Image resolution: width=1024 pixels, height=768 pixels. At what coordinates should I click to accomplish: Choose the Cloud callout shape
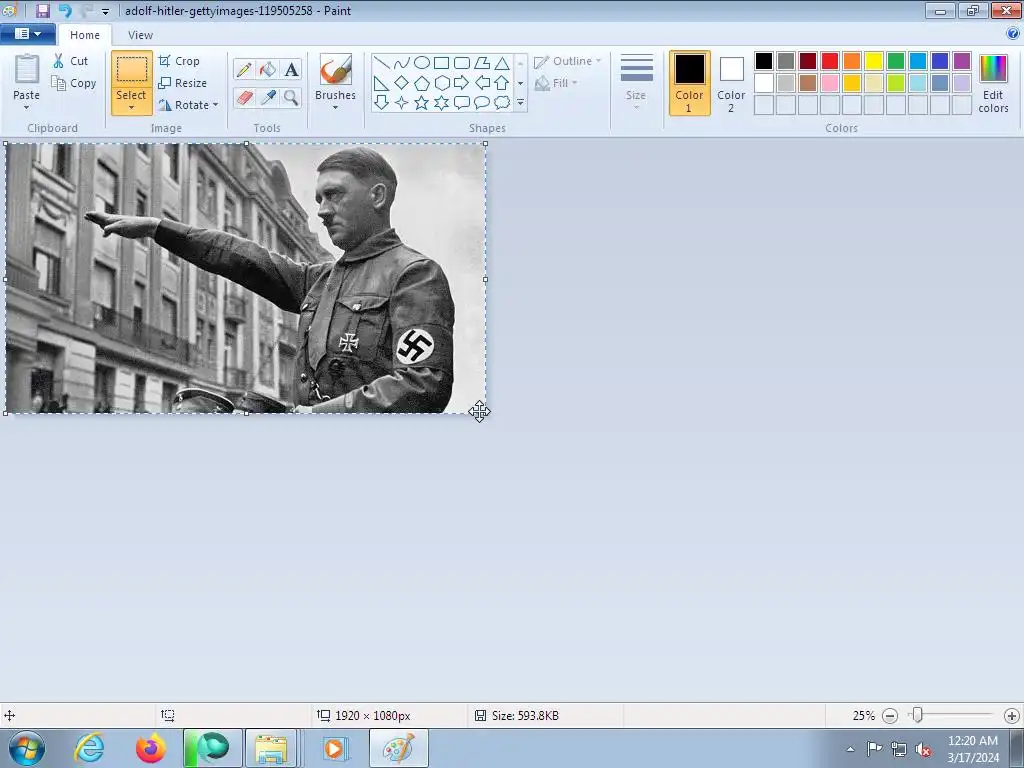pyautogui.click(x=502, y=103)
